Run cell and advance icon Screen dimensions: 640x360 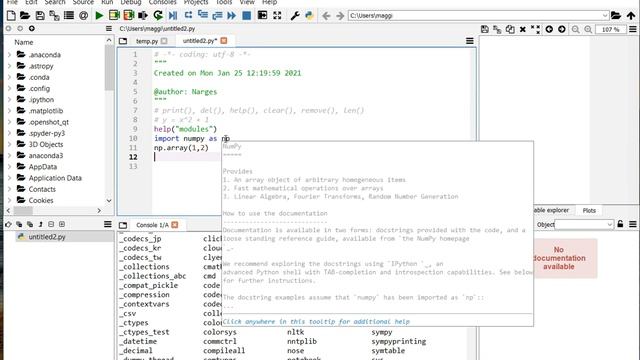pos(129,16)
